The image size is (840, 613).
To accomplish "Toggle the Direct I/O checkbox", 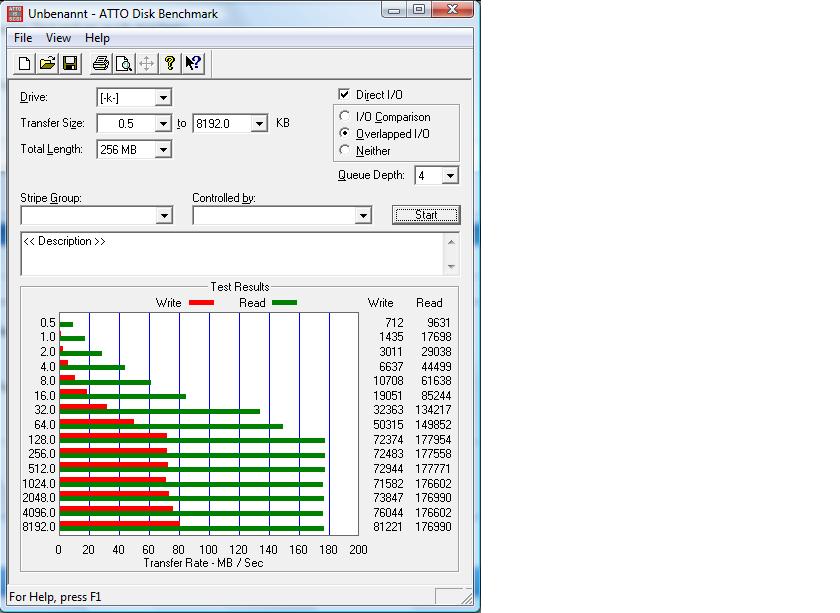I will (344, 94).
